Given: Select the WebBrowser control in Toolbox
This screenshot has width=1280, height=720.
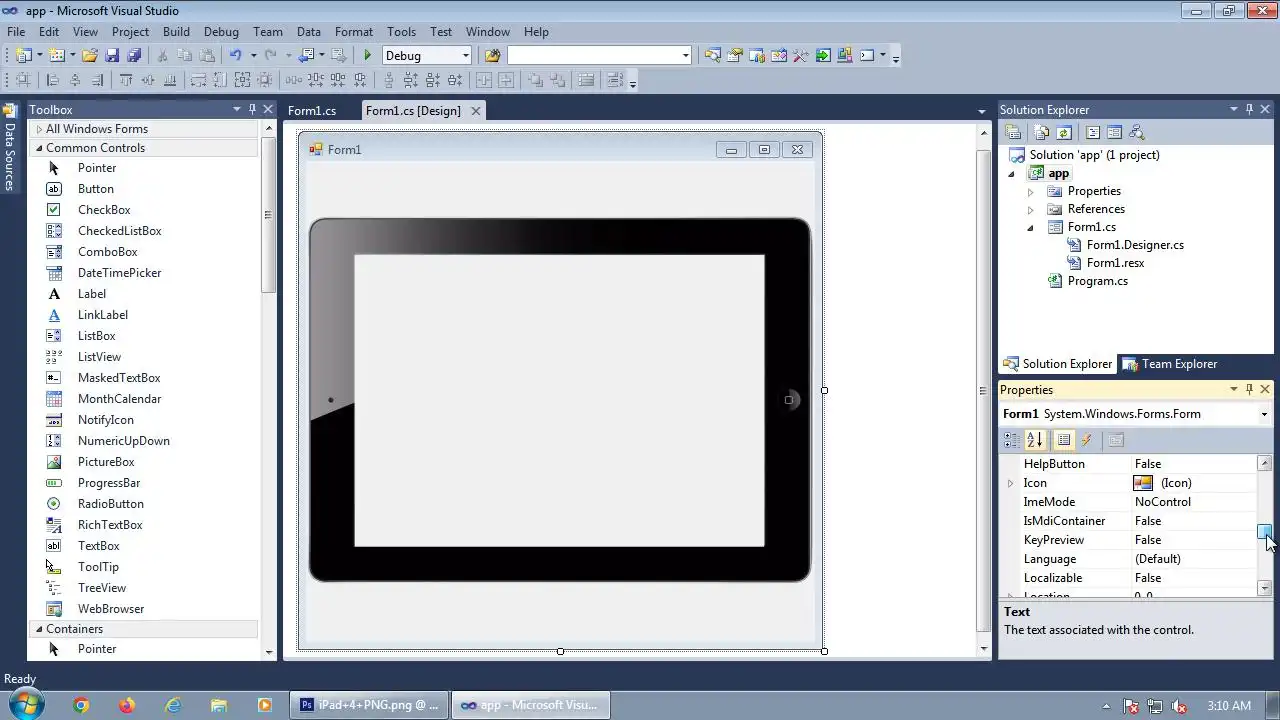Looking at the screenshot, I should click(110, 609).
